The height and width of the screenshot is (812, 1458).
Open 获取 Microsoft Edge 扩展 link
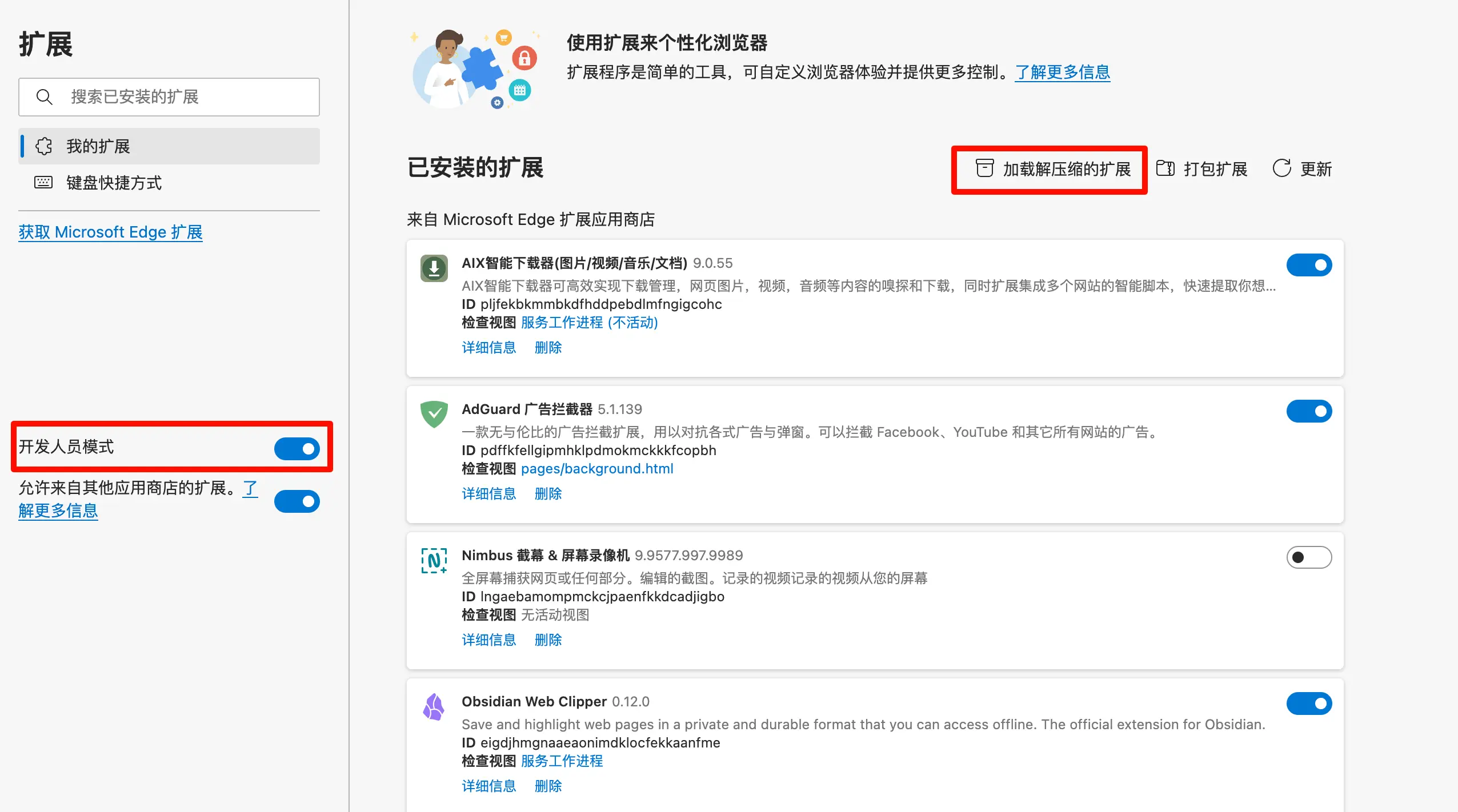click(x=110, y=232)
